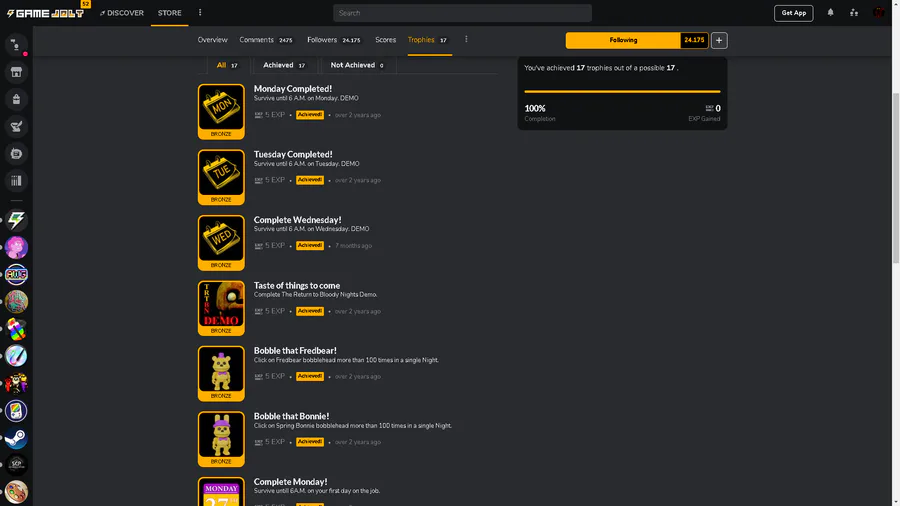Open the Discover page
This screenshot has width=900, height=506.
coord(122,13)
